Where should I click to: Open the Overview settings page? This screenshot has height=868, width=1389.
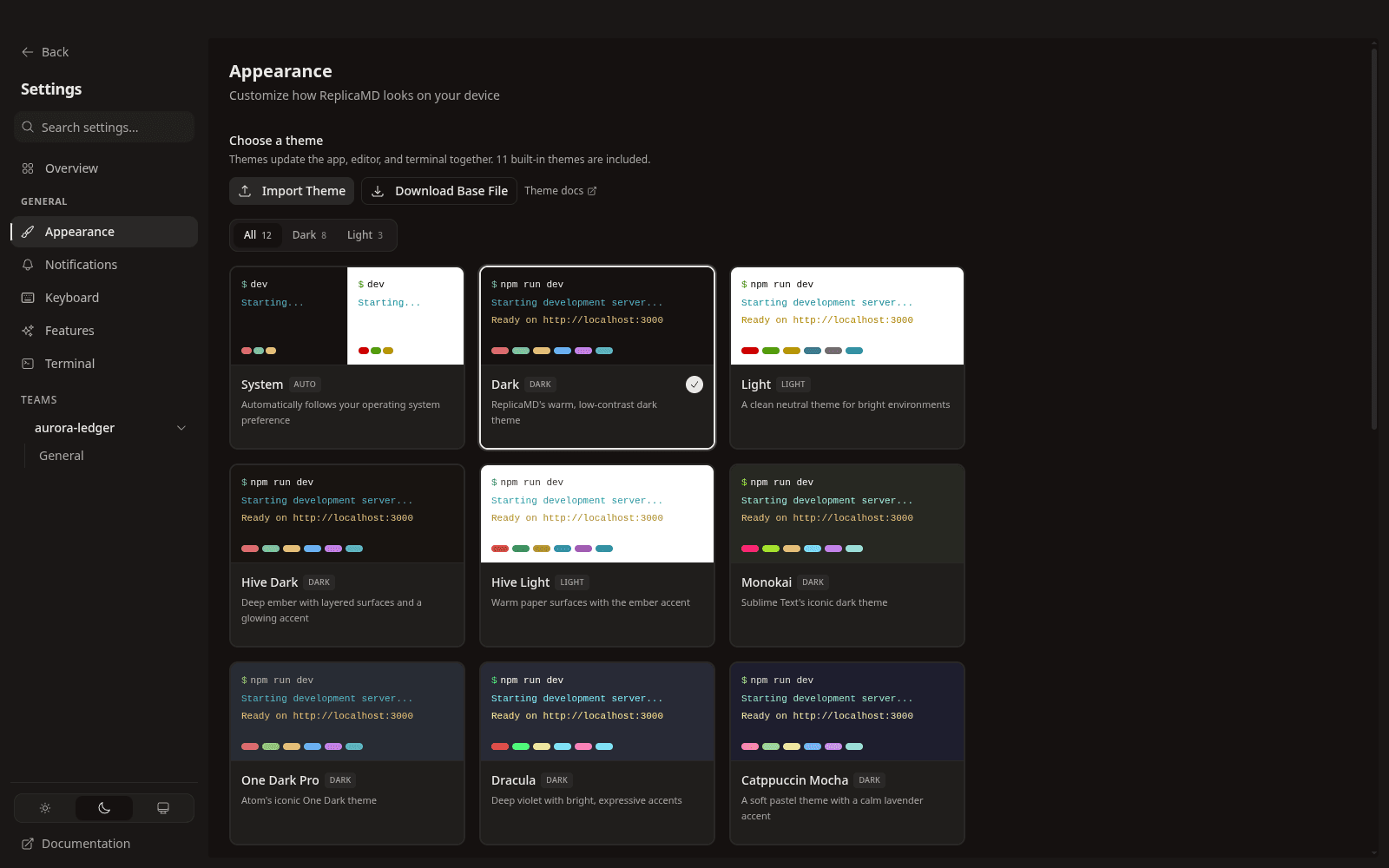(104, 168)
